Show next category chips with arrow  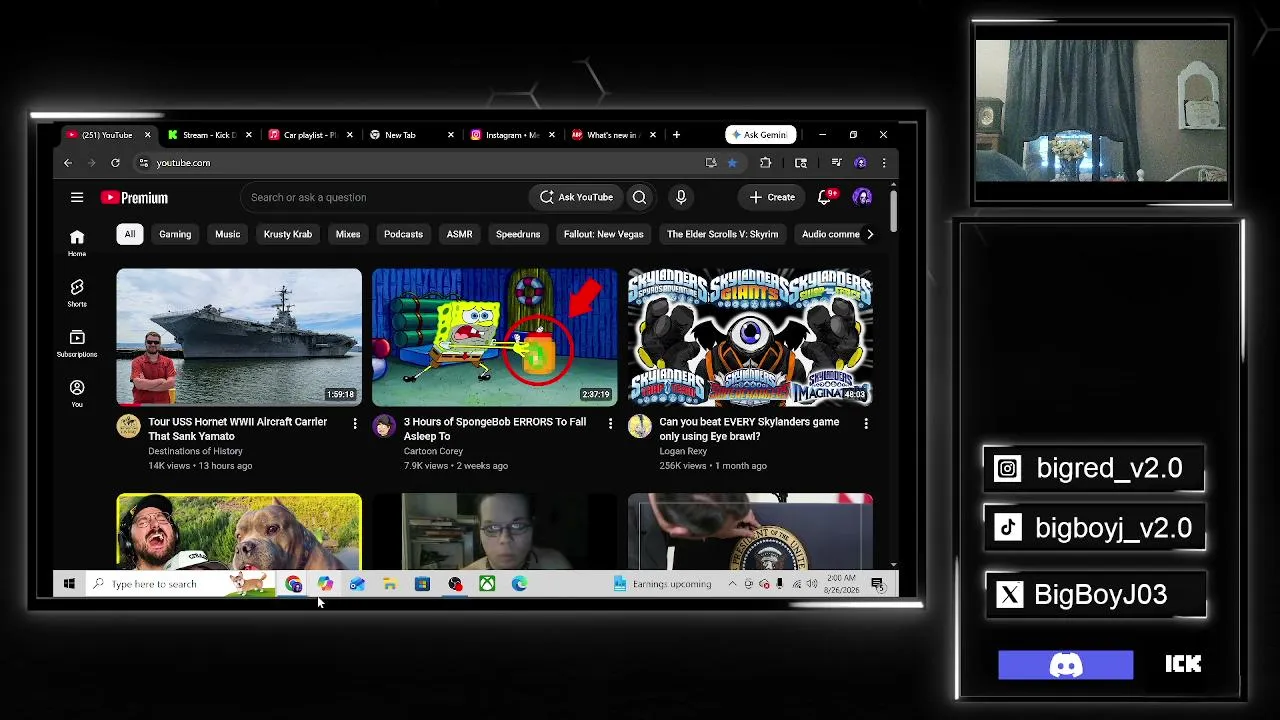(870, 234)
